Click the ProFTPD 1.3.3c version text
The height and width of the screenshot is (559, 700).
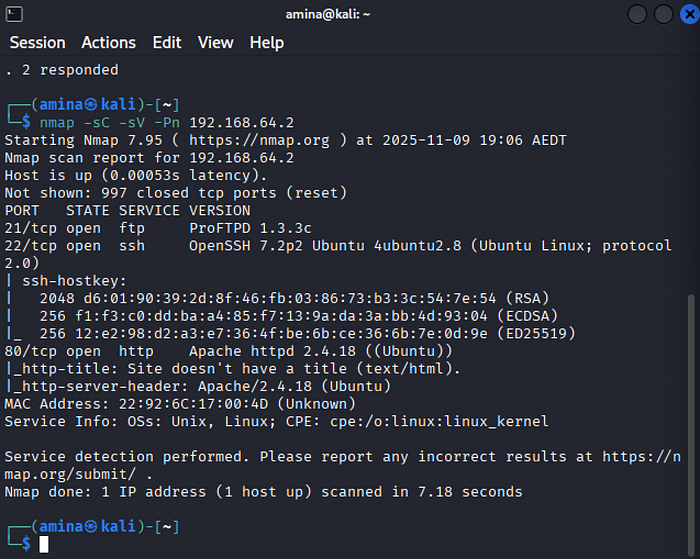(250, 228)
